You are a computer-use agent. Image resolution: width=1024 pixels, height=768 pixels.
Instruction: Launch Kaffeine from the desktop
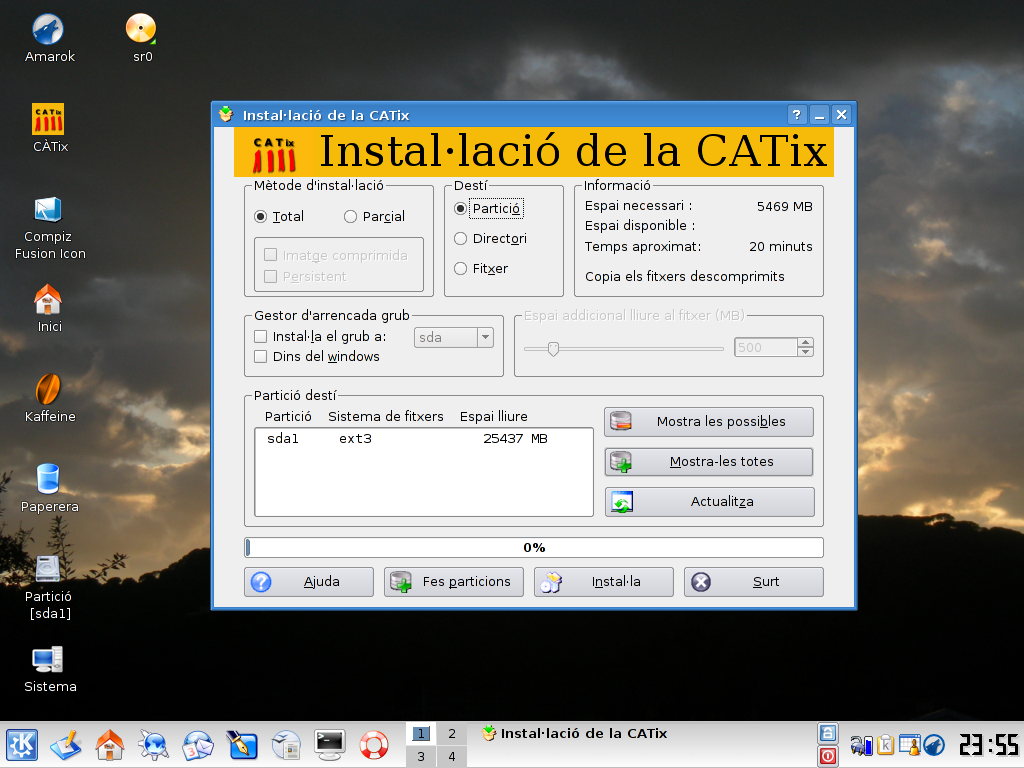[49, 398]
